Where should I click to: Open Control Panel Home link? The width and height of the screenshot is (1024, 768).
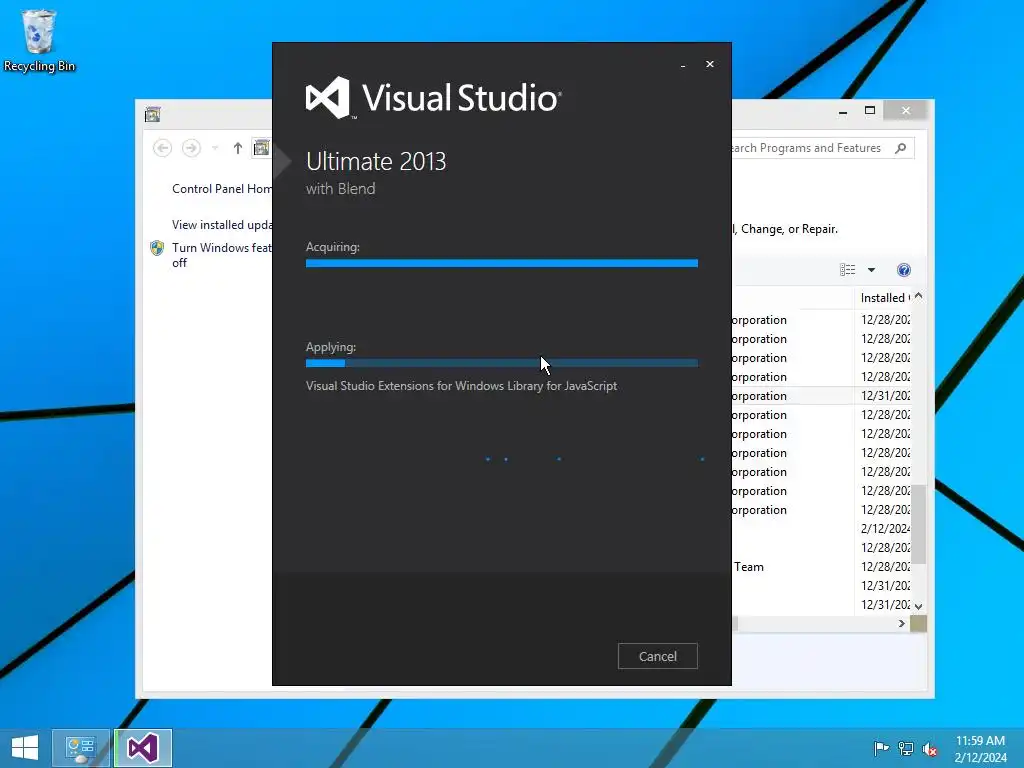tap(222, 189)
